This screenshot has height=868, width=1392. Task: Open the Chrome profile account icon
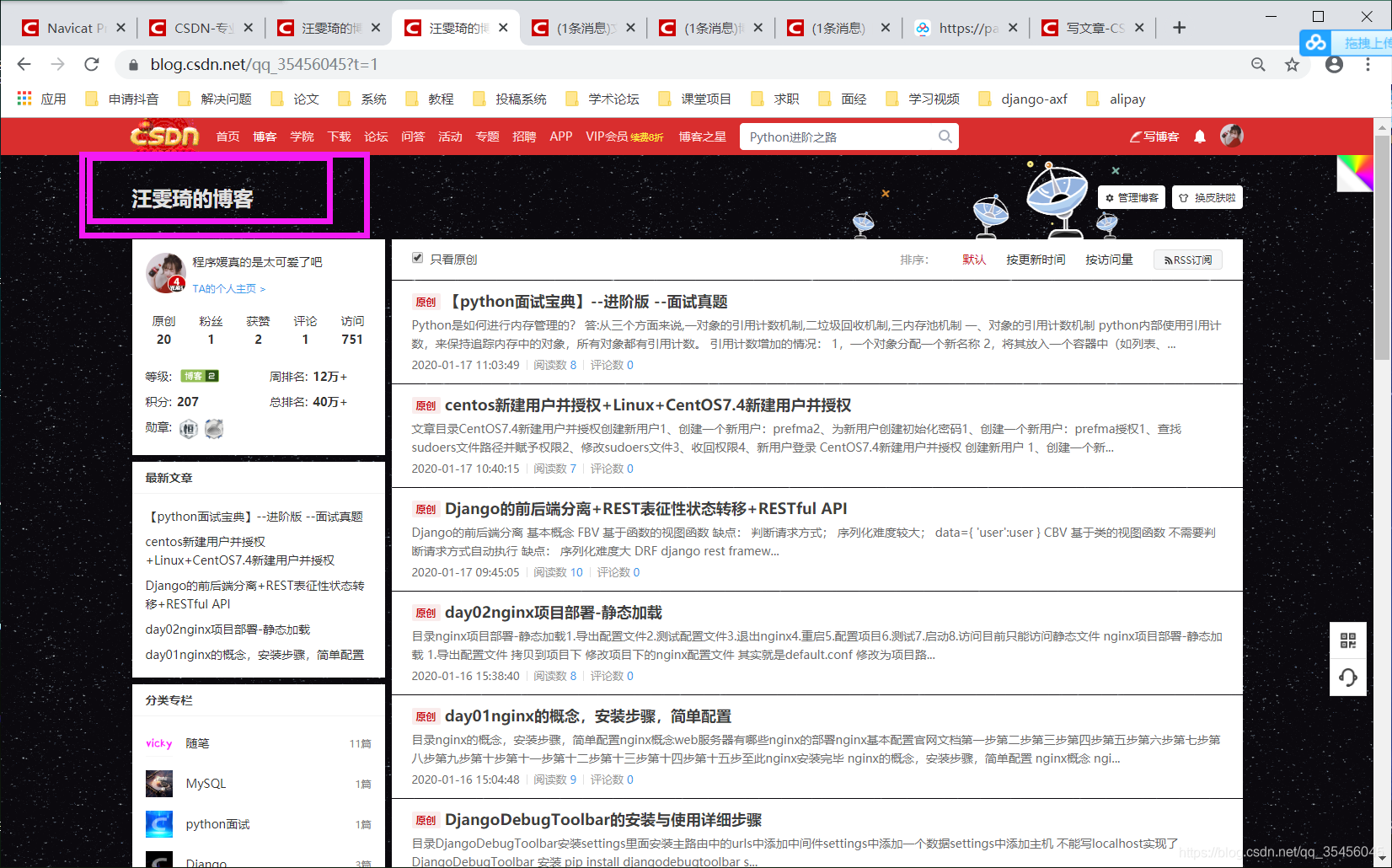pyautogui.click(x=1334, y=64)
